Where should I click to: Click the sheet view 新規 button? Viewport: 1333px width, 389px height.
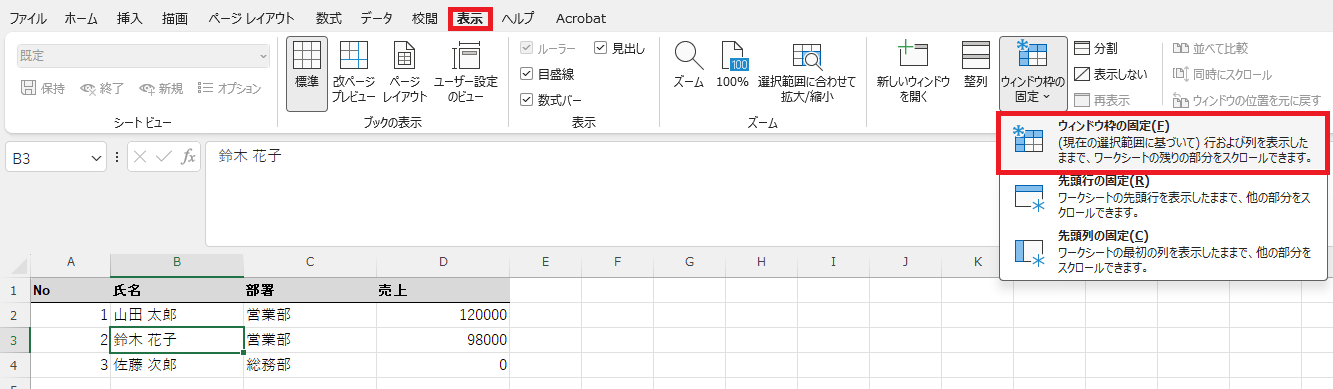coord(161,88)
